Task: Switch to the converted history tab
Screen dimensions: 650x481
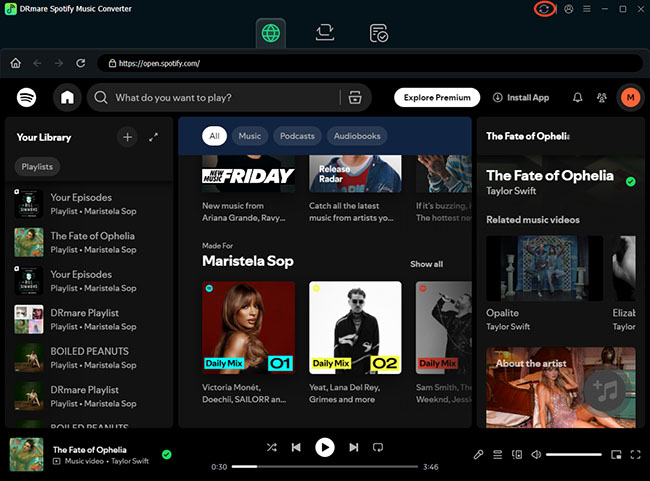Action: pyautogui.click(x=378, y=33)
